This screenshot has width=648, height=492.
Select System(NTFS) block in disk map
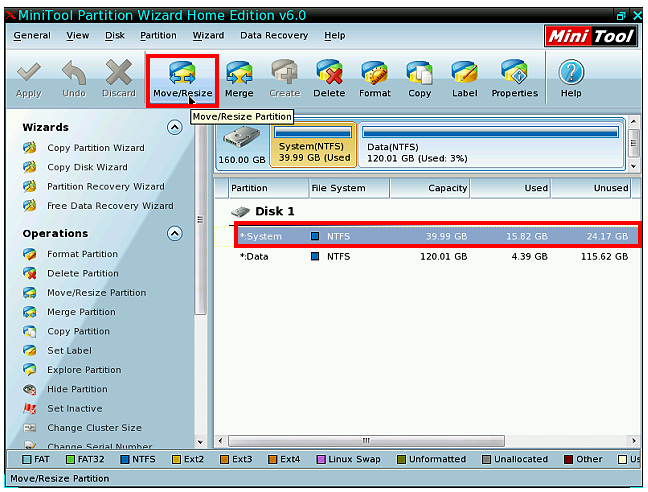(313, 145)
